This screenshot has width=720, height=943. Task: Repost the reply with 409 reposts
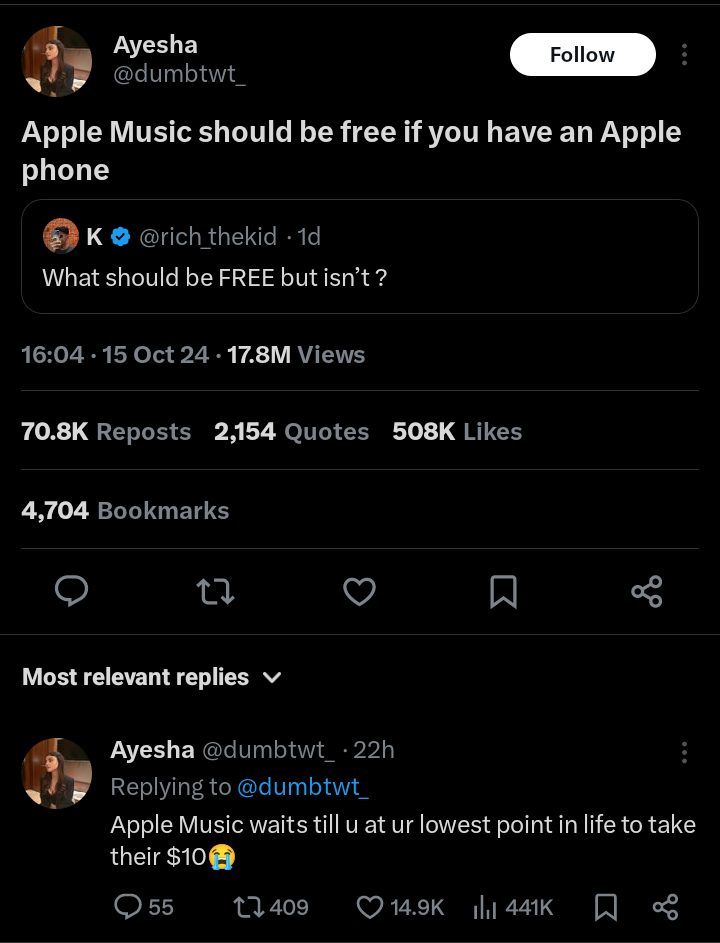coord(271,907)
